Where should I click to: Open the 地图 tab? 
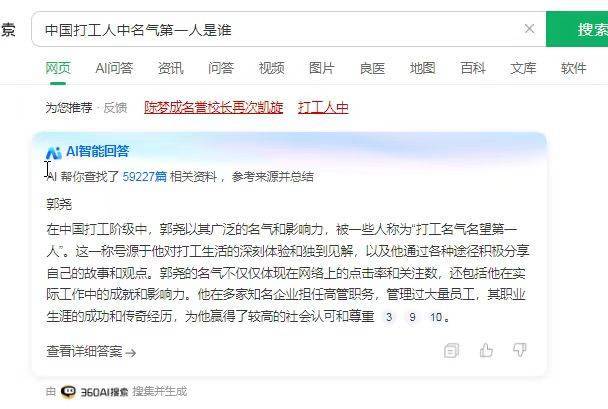(x=423, y=68)
